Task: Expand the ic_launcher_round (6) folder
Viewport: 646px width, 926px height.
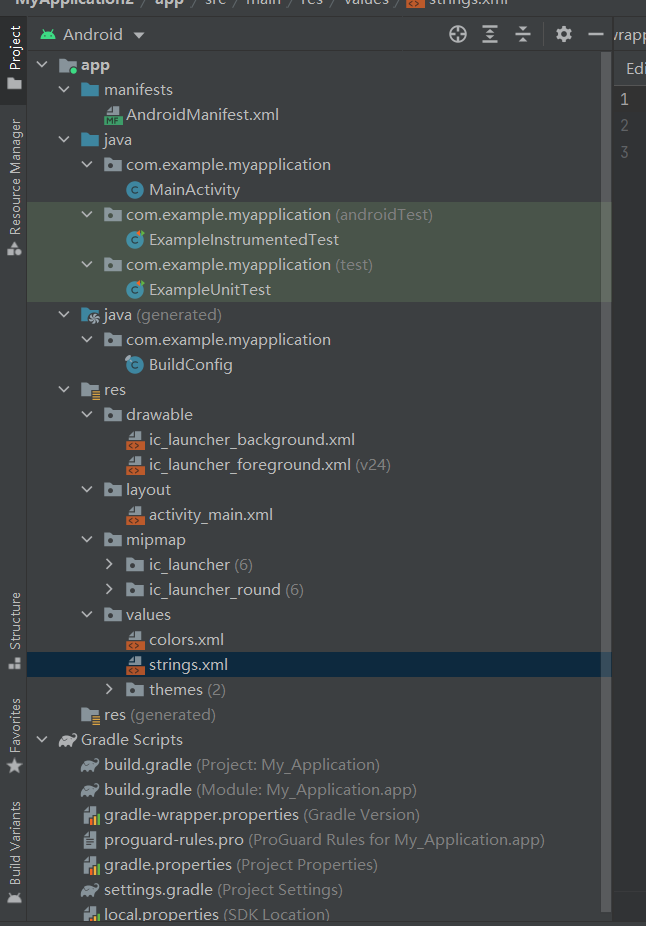Action: 109,589
